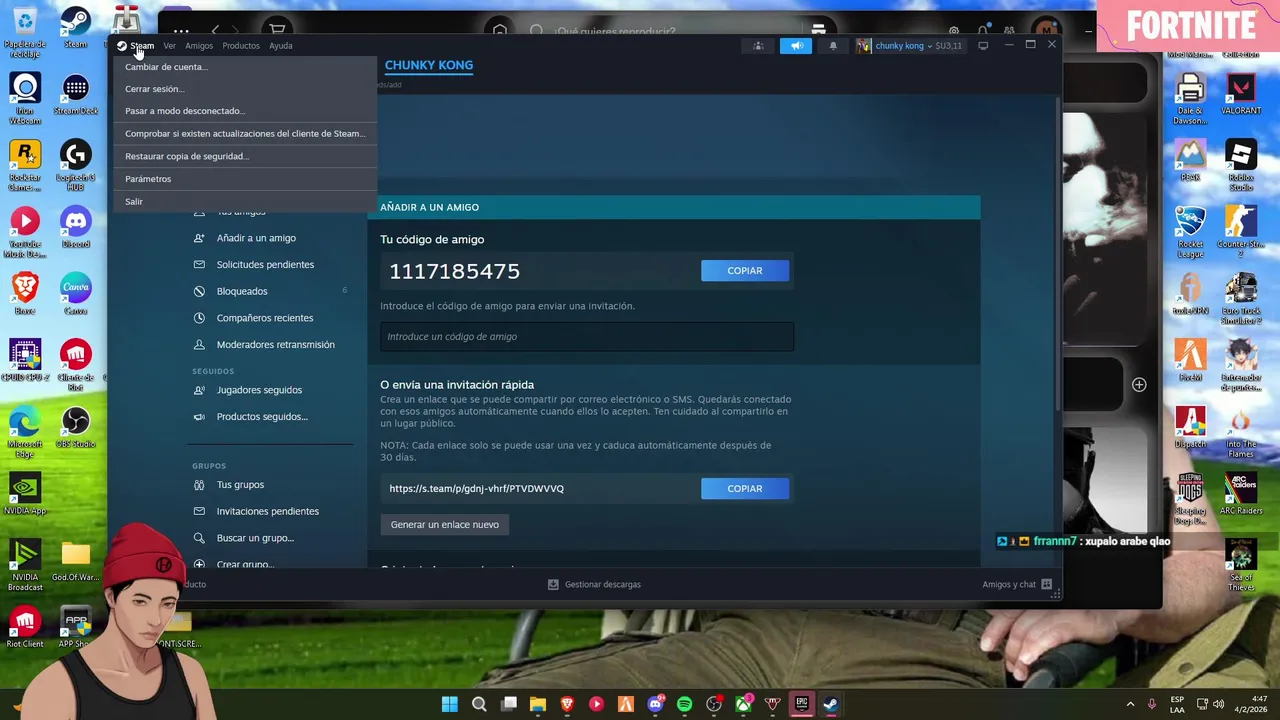The width and height of the screenshot is (1280, 720).
Task: Open Steam notifications bell icon
Action: [x=833, y=46]
